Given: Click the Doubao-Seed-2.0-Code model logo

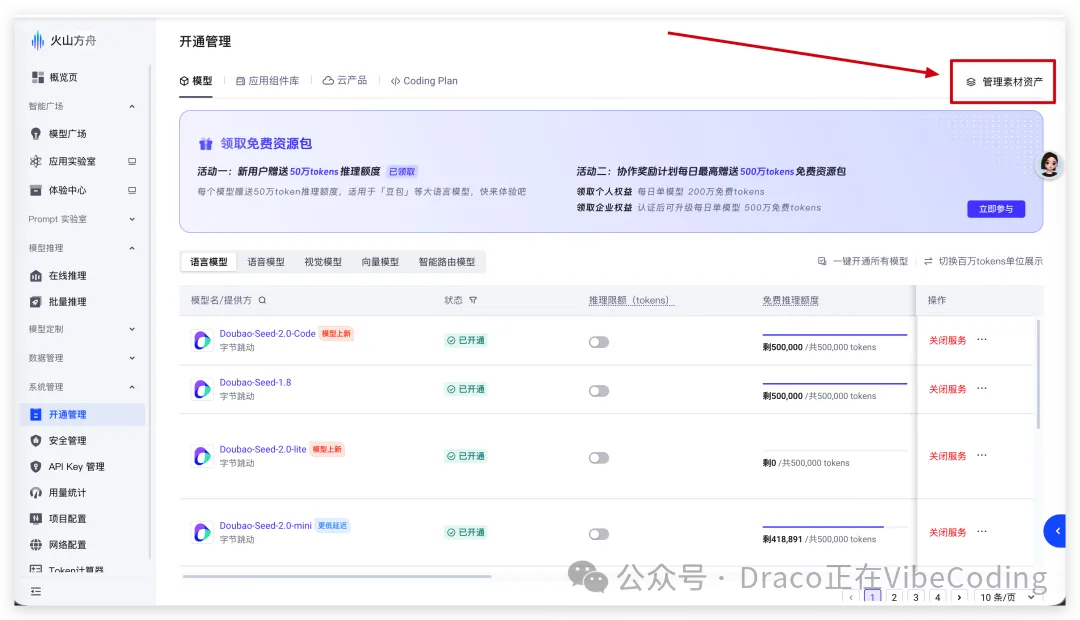Looking at the screenshot, I should point(202,340).
